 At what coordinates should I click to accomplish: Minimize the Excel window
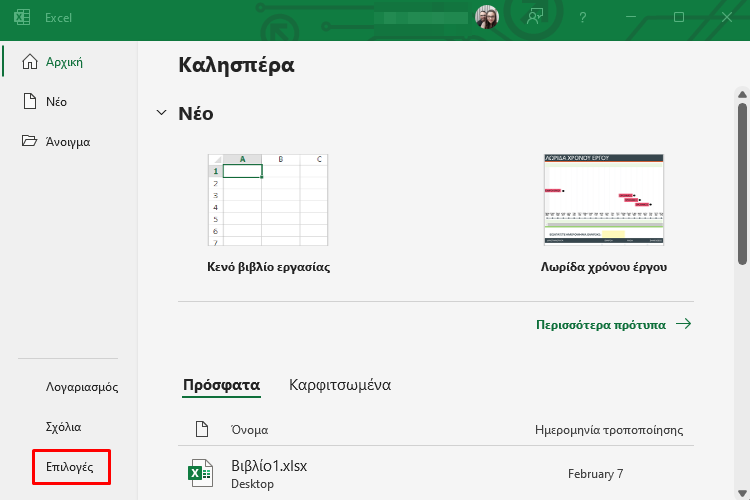click(x=631, y=17)
